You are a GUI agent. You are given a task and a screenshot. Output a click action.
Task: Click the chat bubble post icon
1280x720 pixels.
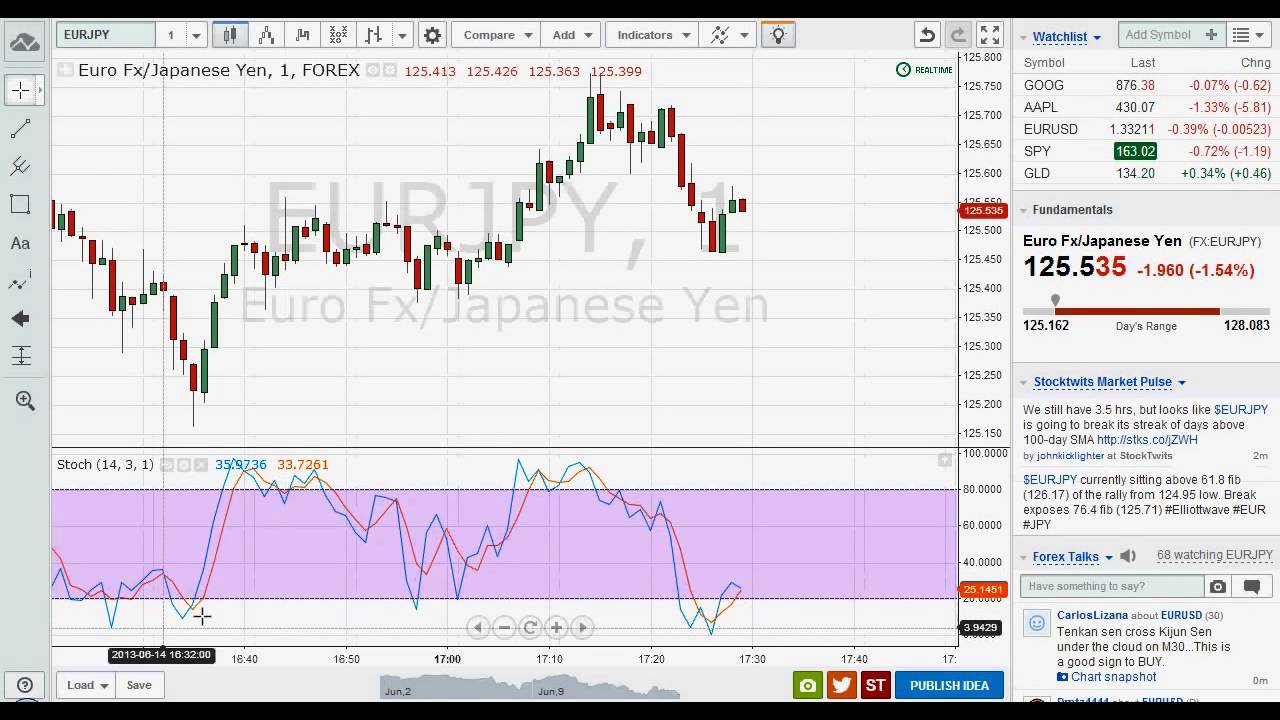click(x=1251, y=586)
